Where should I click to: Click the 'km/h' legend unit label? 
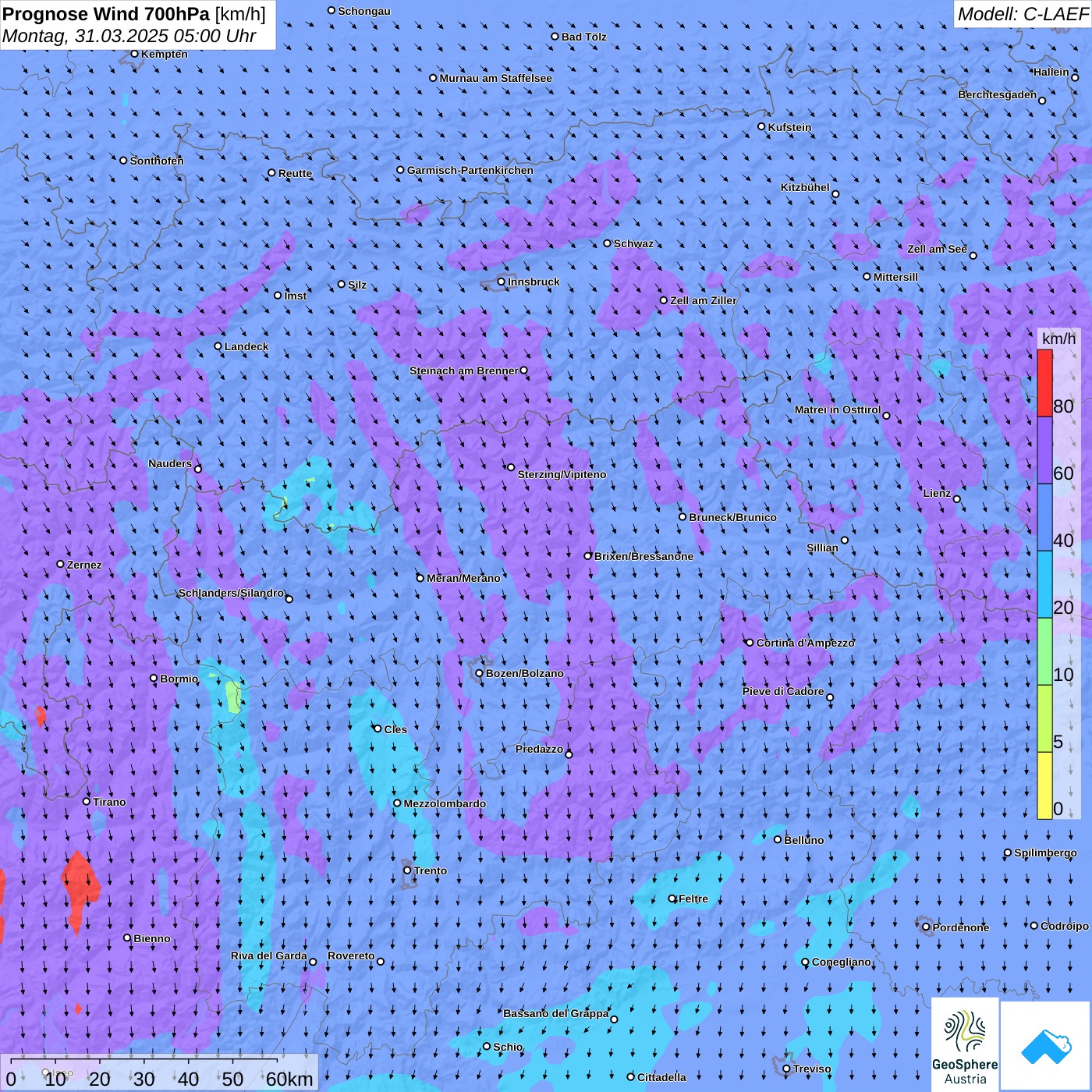tap(1058, 339)
